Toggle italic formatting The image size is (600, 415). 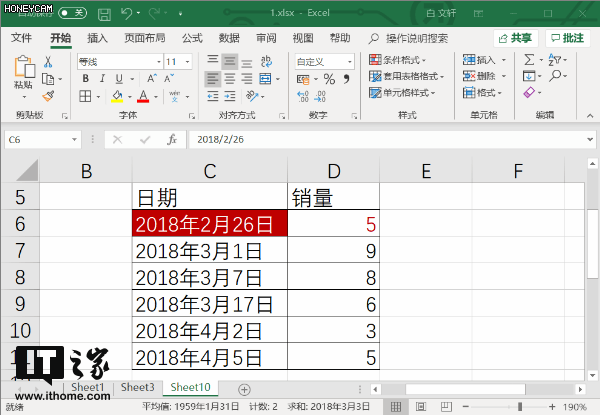coord(102,79)
